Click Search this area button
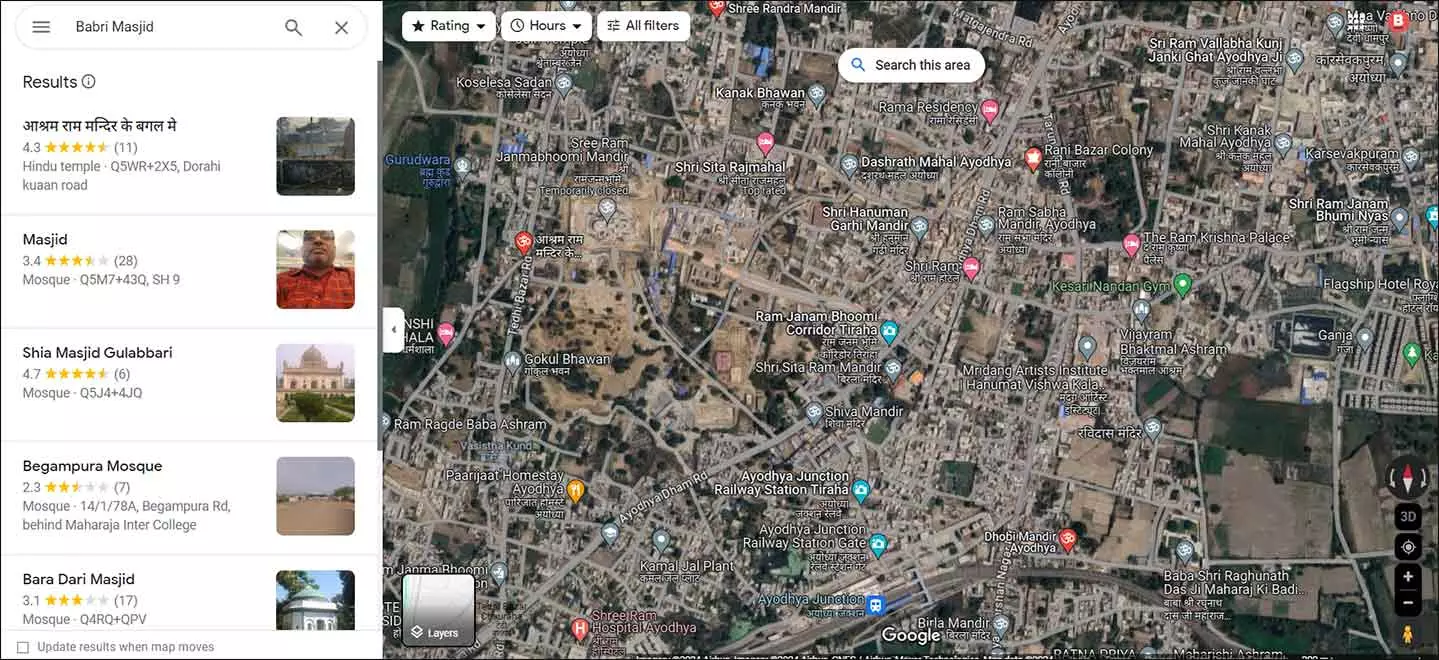This screenshot has width=1439, height=660. 910,65
